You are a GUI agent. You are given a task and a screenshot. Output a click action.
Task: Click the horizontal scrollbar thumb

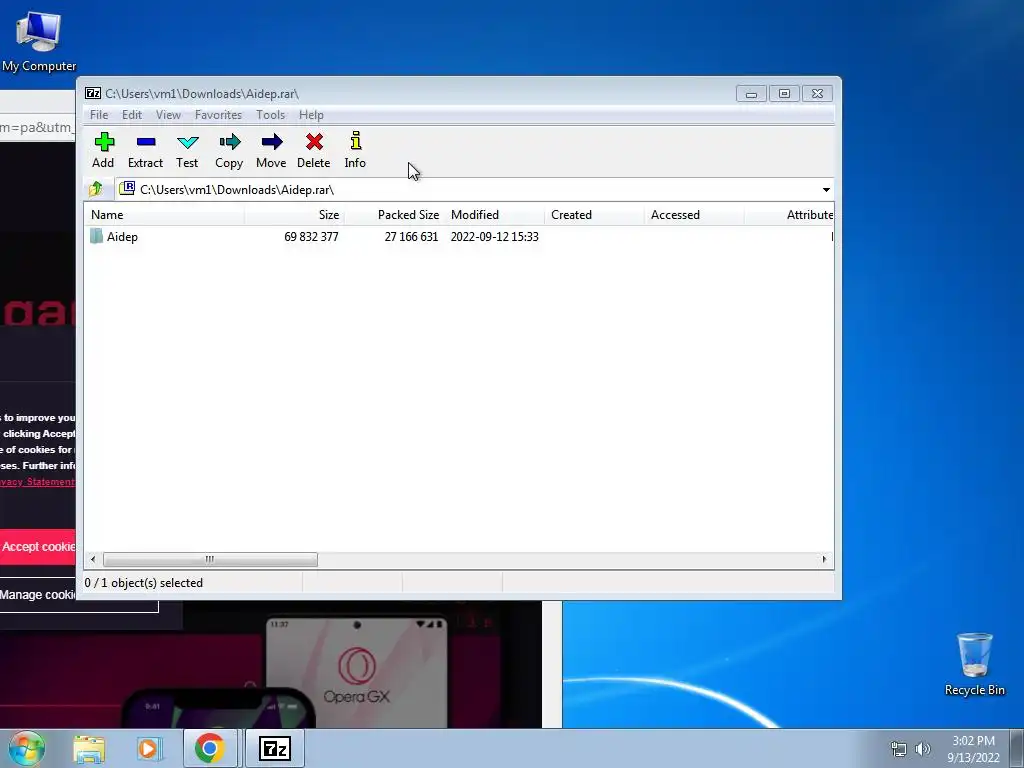tap(210, 560)
